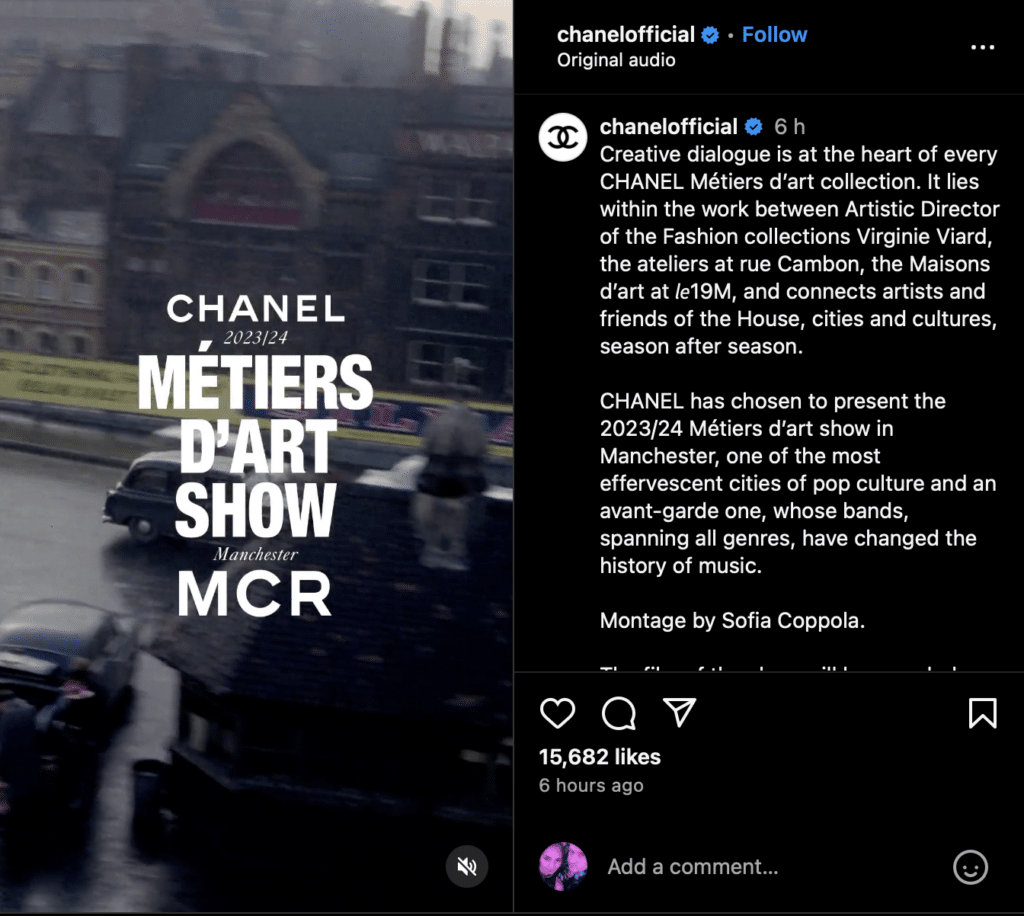Share post with paper plane icon
1024x916 pixels.
679,712
